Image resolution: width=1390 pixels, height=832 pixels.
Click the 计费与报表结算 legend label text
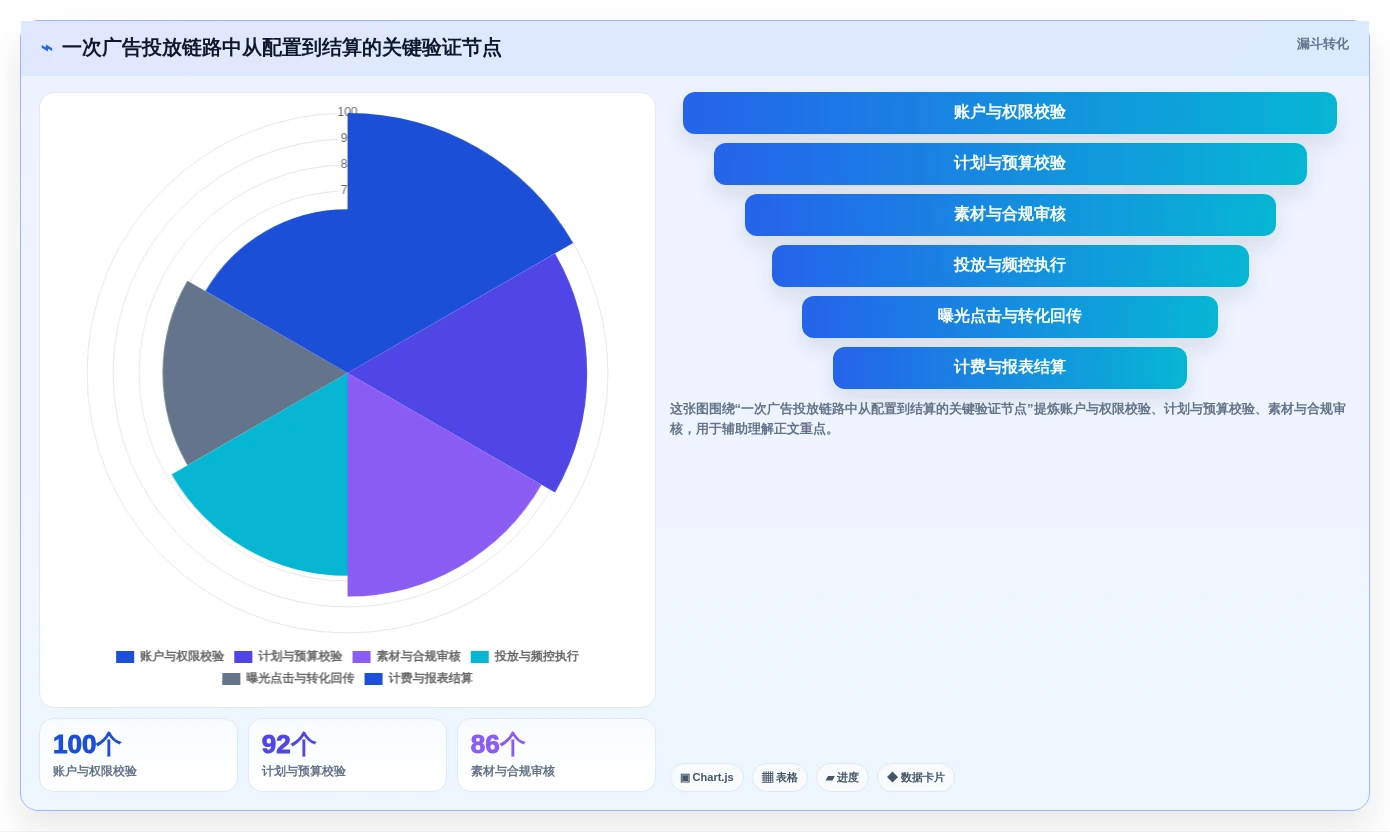coord(430,679)
